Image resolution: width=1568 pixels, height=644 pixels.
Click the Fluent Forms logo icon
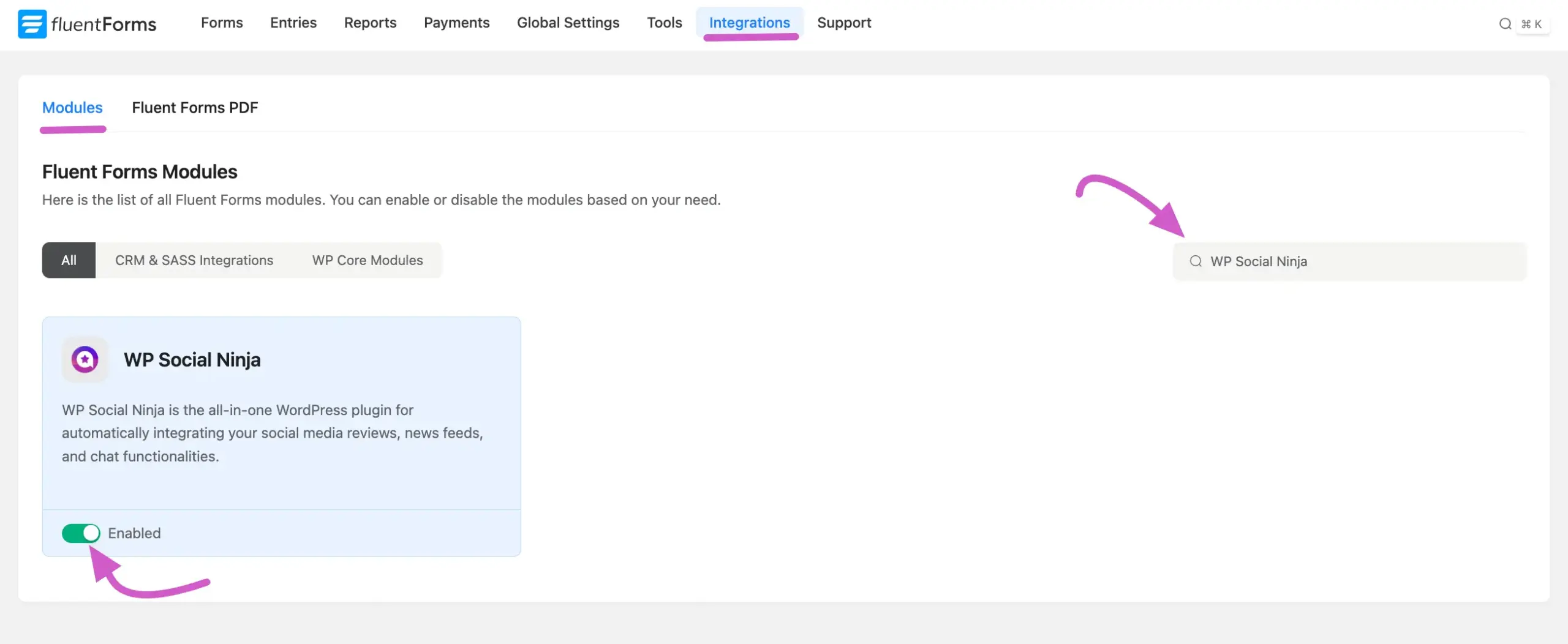pyautogui.click(x=32, y=24)
